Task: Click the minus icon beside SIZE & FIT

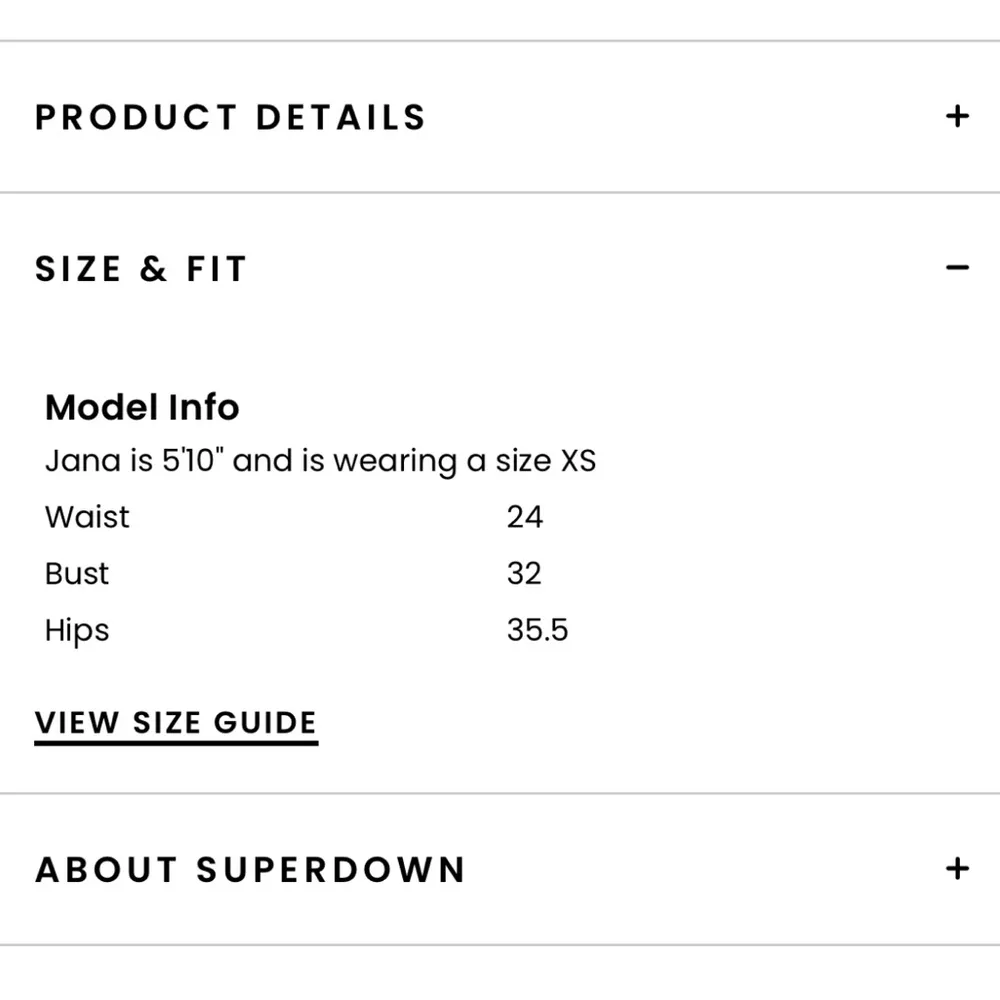Action: 959,267
